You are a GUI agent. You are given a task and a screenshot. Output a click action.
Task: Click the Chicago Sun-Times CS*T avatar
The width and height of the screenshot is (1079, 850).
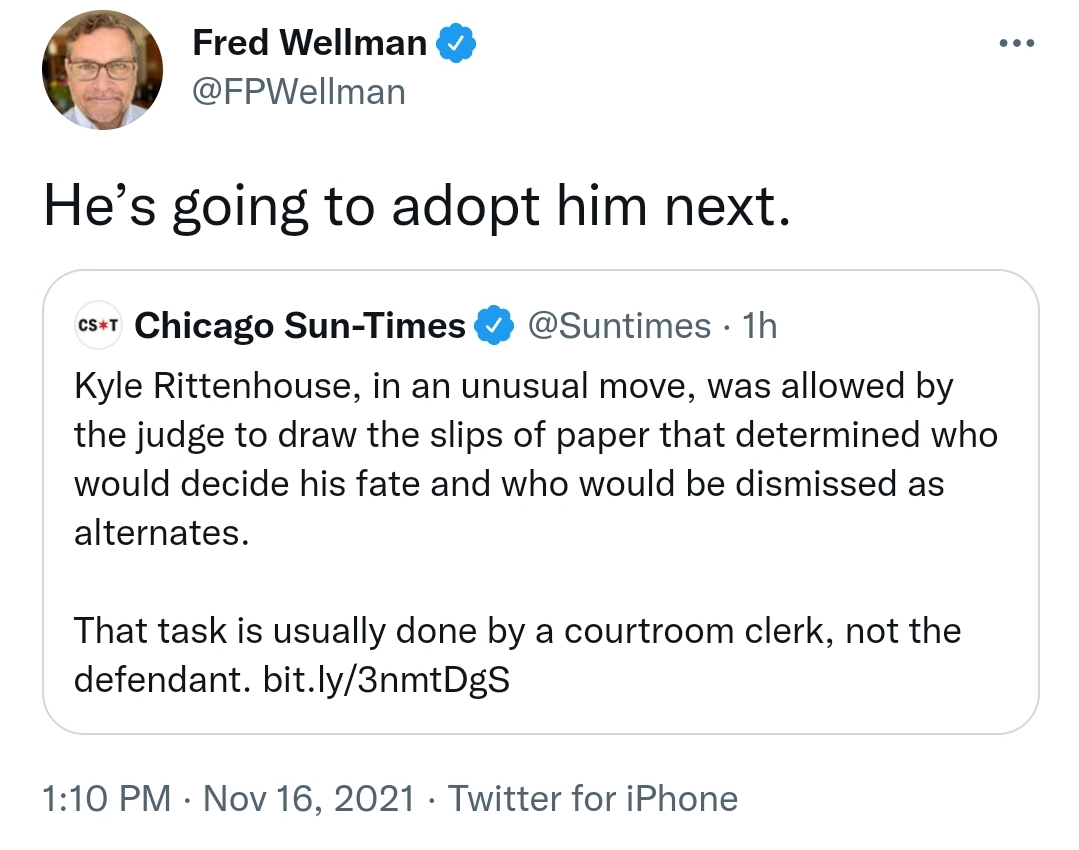(98, 326)
